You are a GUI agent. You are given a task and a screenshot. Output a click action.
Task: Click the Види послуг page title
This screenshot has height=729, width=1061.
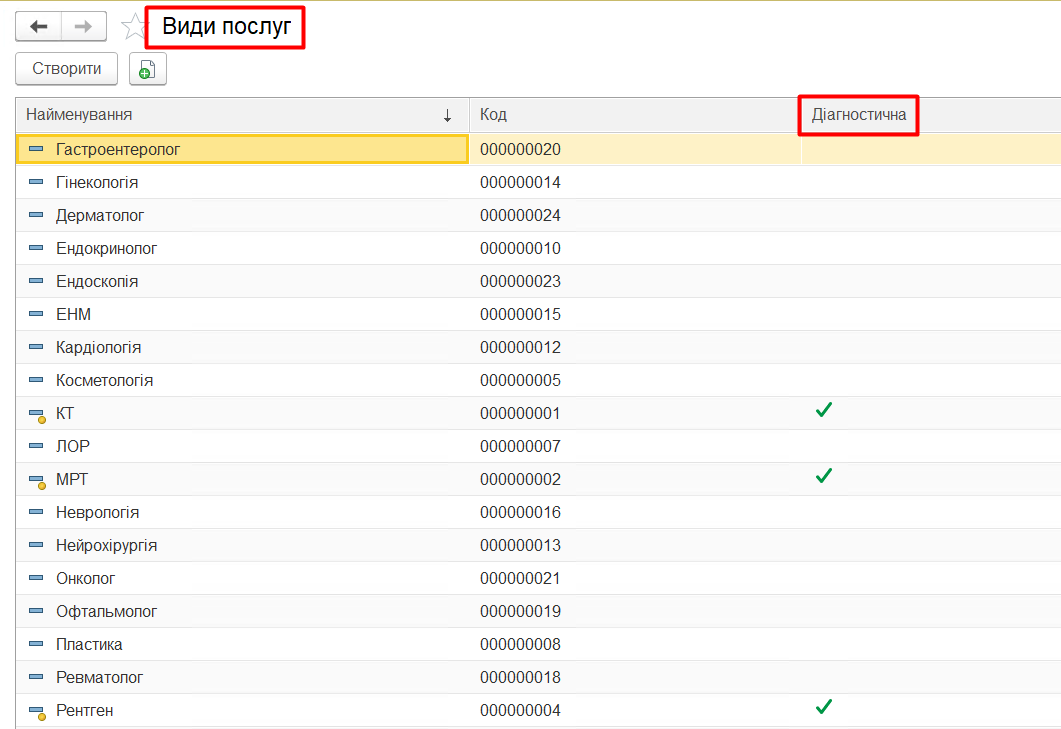click(227, 27)
